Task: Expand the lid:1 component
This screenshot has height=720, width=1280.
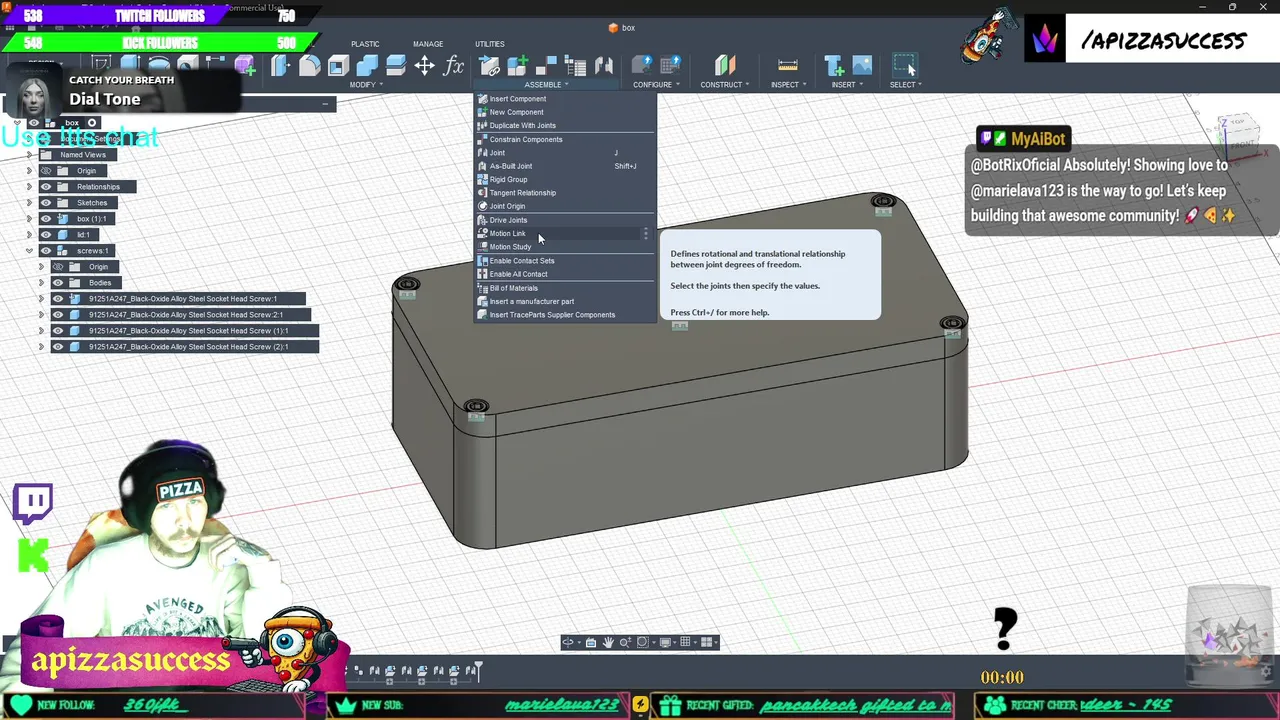Action: (29, 235)
